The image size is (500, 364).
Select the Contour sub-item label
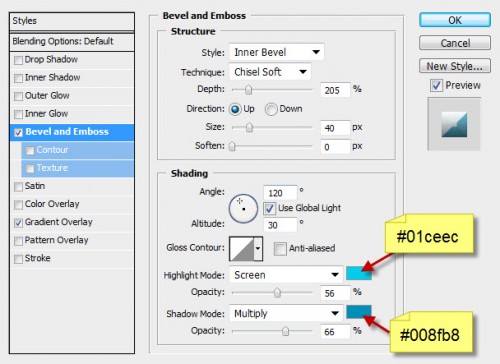coord(53,150)
